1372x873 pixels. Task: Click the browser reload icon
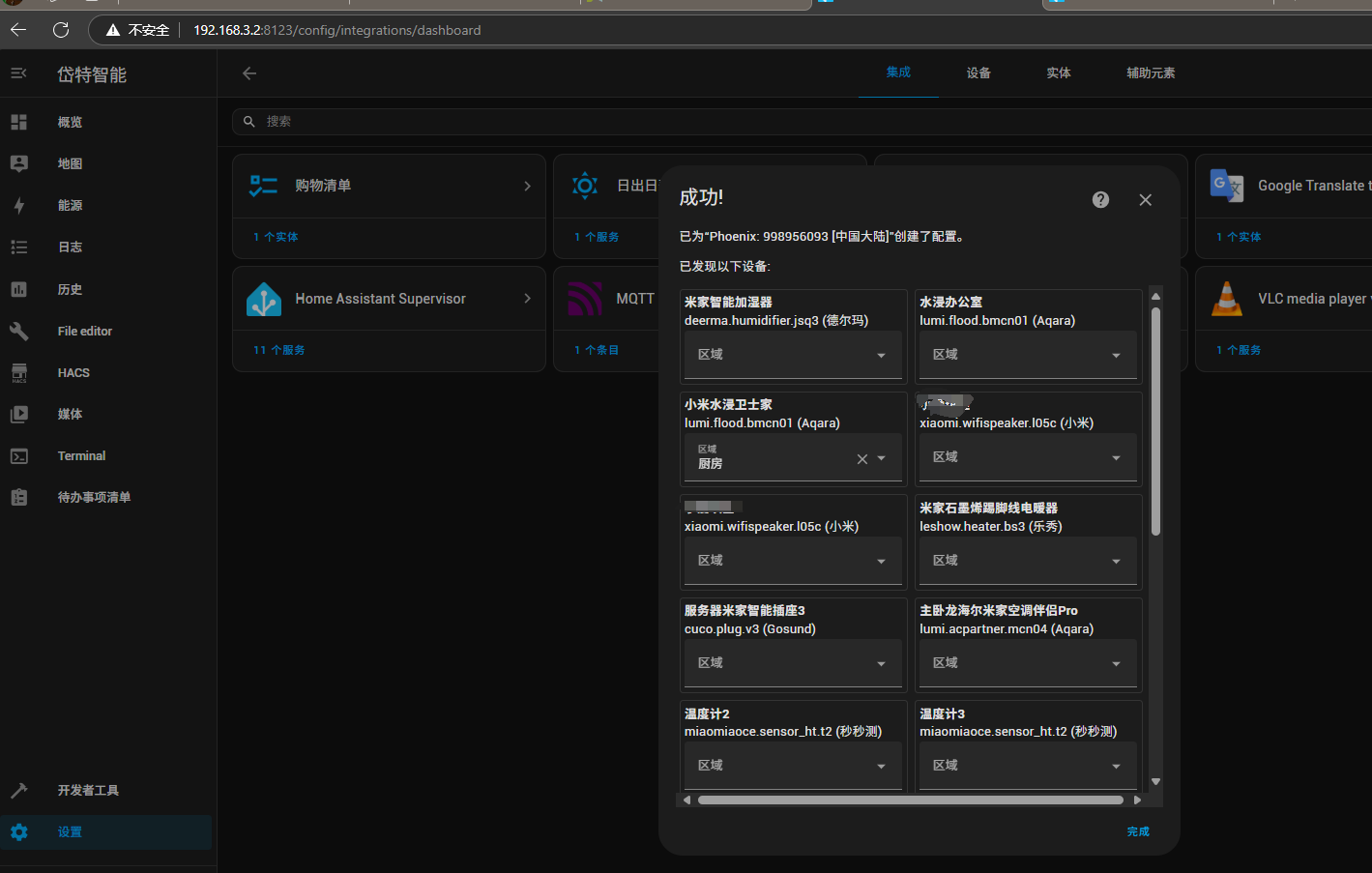tap(61, 30)
